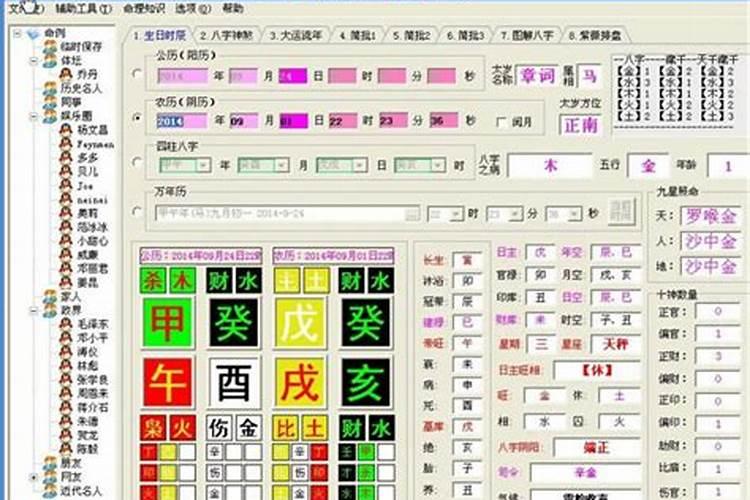Click the 天 nine-star value 罗喉金

711,216
